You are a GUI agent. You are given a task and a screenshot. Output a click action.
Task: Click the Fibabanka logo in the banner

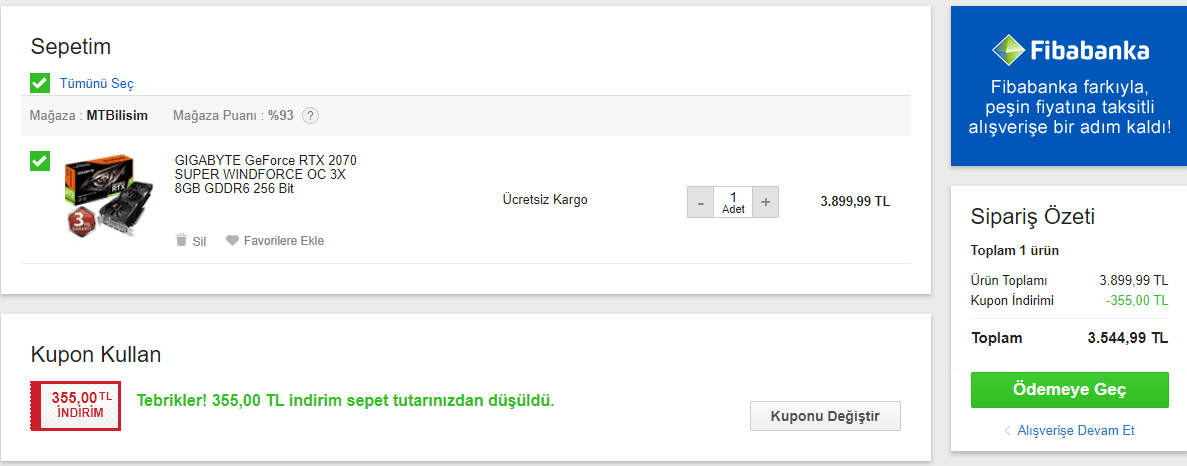point(1069,50)
